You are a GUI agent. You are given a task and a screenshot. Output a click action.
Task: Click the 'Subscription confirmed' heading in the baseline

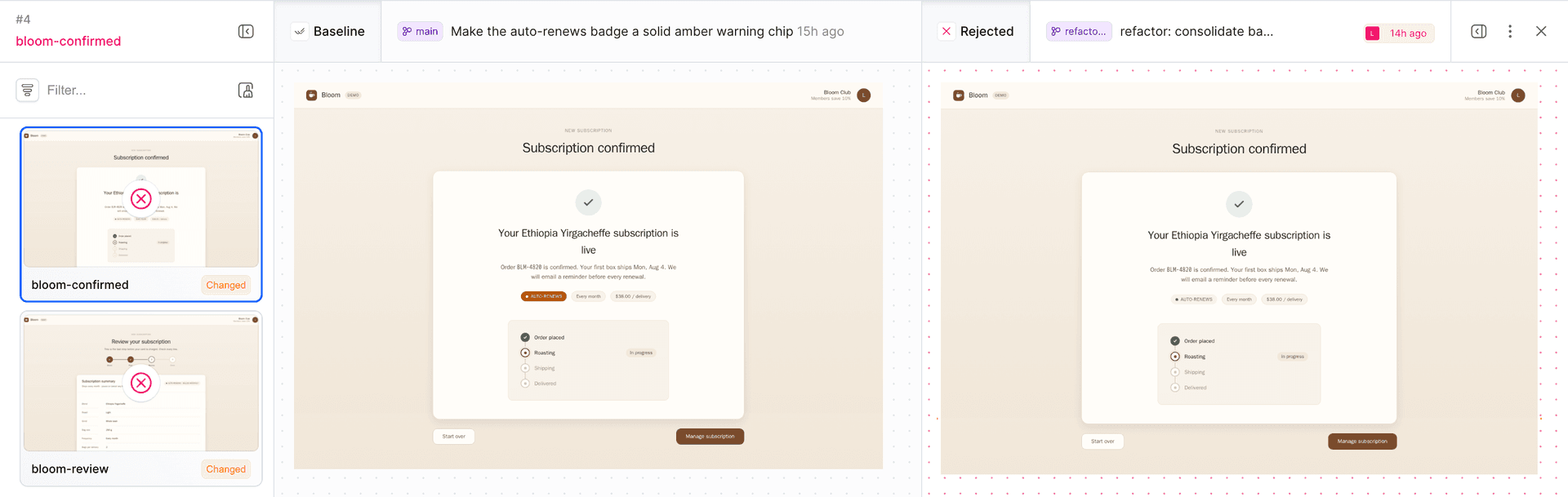pos(588,148)
